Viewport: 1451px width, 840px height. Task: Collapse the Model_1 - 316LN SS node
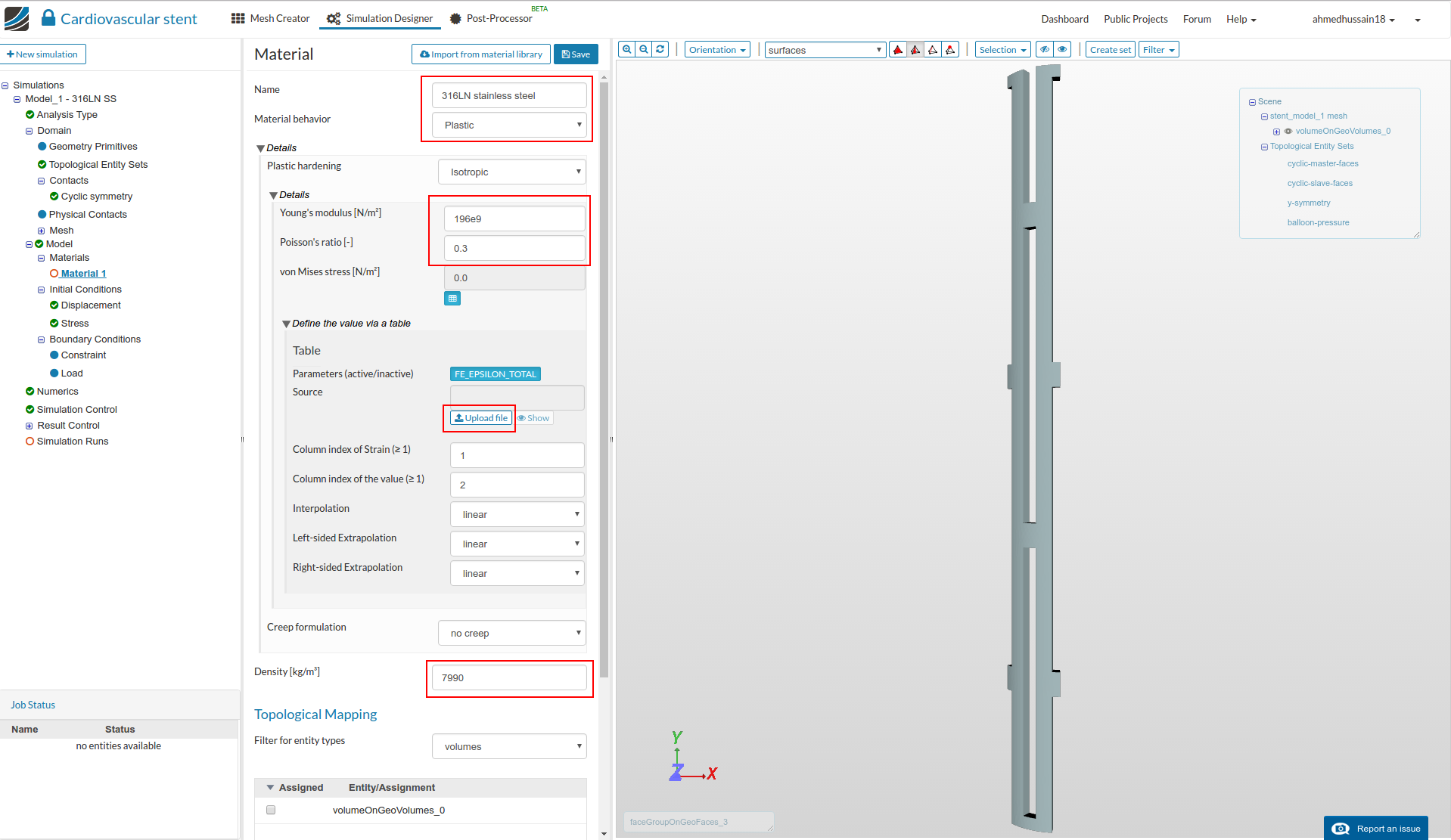[17, 100]
